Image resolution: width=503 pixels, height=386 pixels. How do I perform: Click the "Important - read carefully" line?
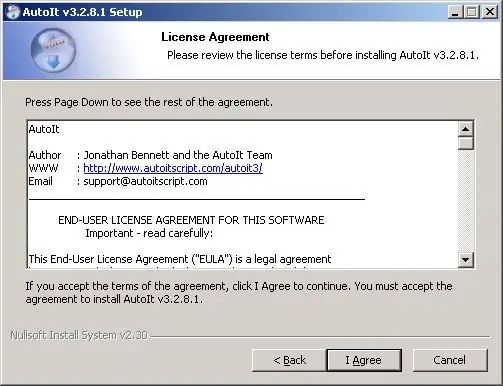[x=149, y=233]
